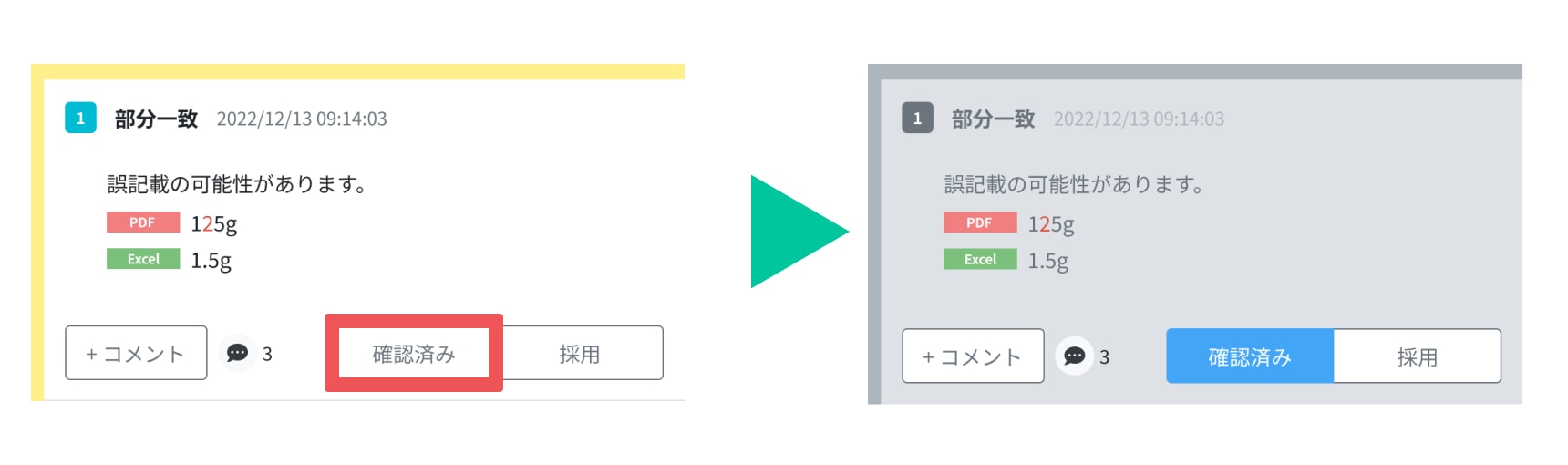Click the red PDF label in left card
1568x465 pixels.
[x=143, y=222]
